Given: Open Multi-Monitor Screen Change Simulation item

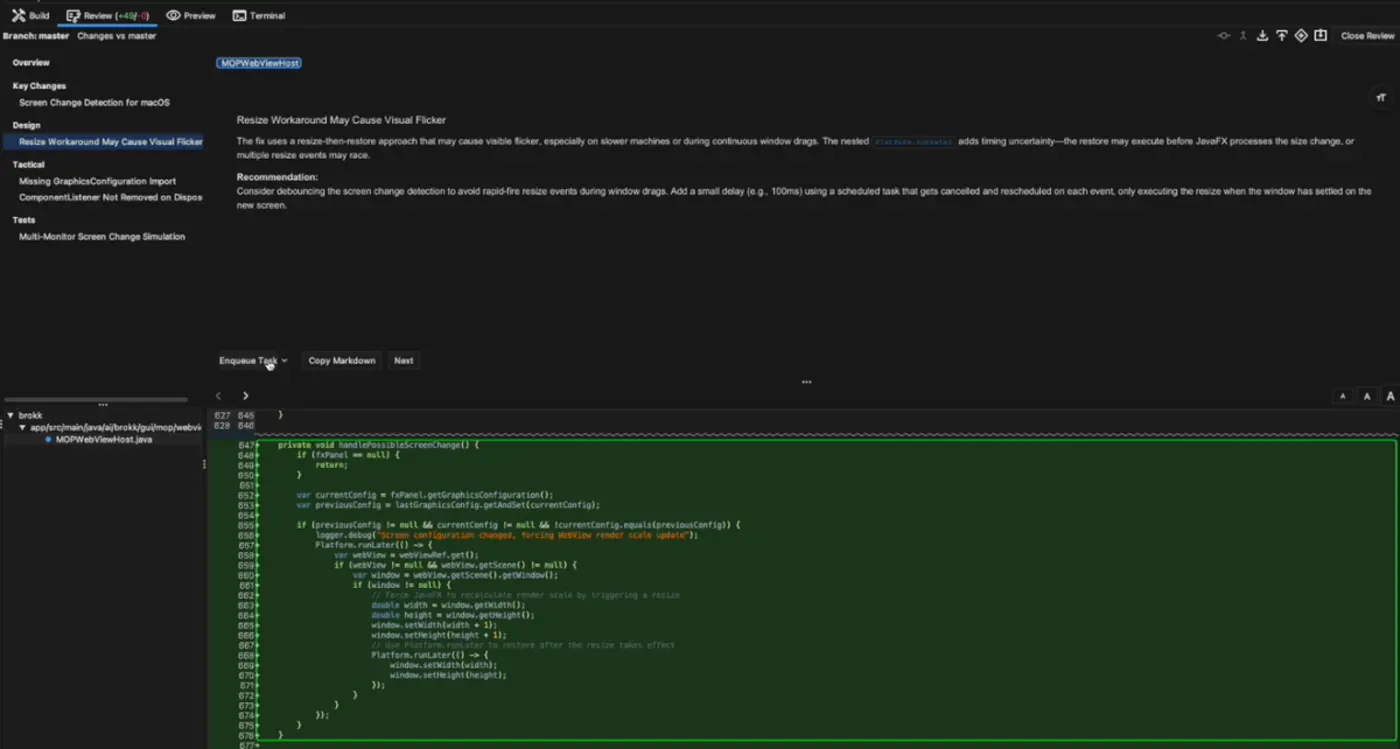Looking at the screenshot, I should pyautogui.click(x=102, y=237).
